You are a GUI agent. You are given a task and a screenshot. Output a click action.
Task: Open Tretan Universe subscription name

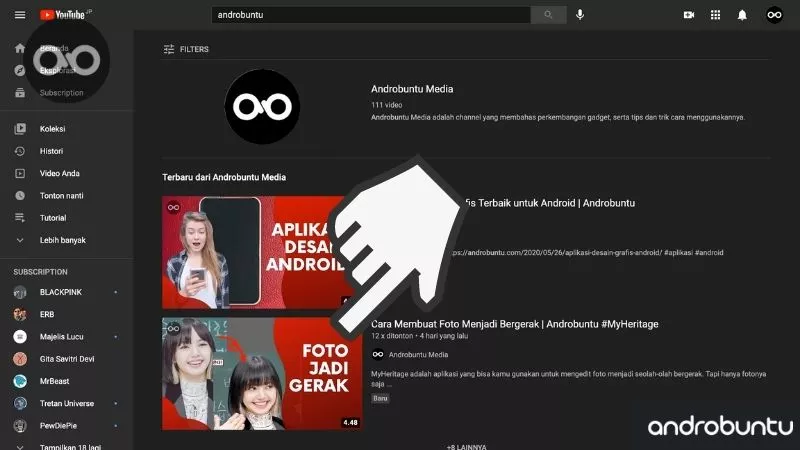click(67, 404)
